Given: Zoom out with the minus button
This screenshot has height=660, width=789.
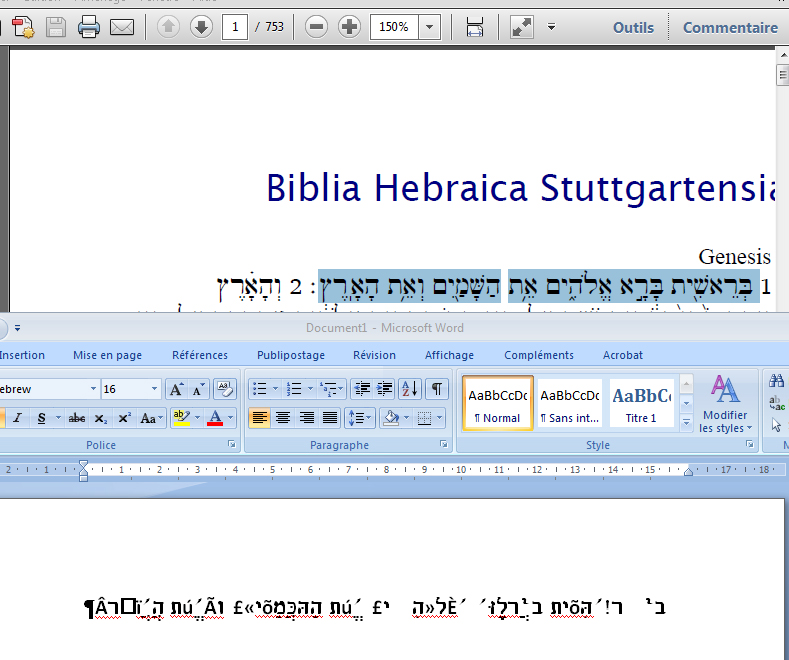Looking at the screenshot, I should 317,27.
